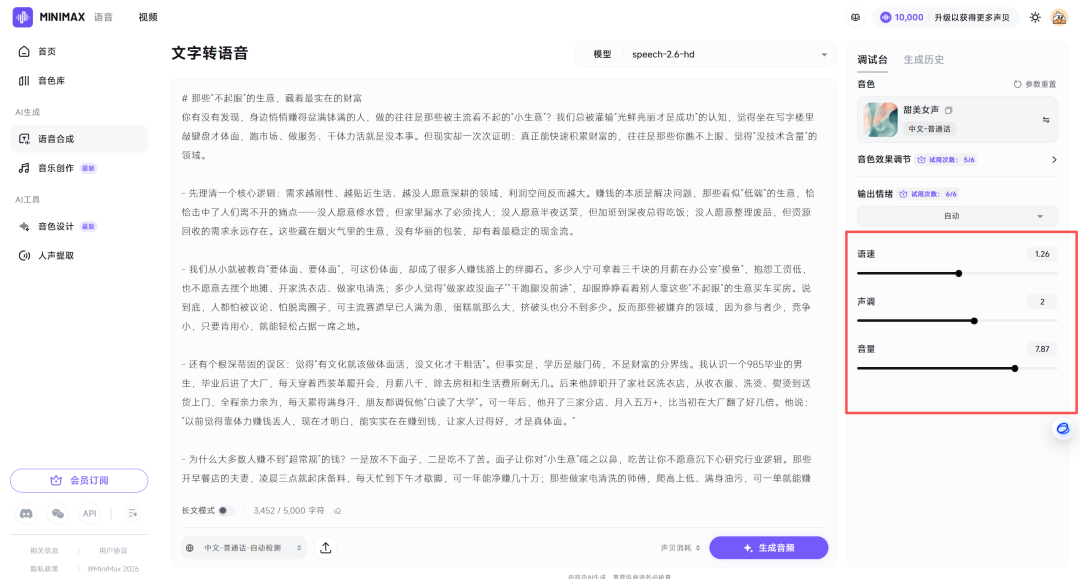Click 语速 value field 1.26
The height and width of the screenshot is (579, 1080).
tap(1042, 254)
